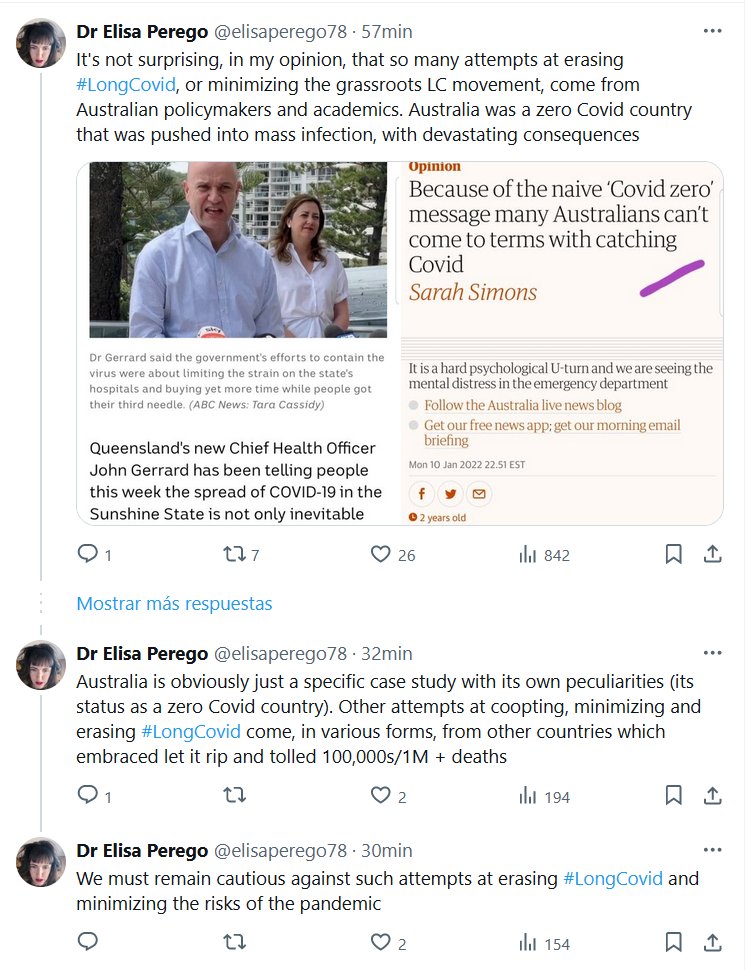748x970 pixels.
Task: Retweet the first tweet with 7 reposts
Action: [235, 554]
